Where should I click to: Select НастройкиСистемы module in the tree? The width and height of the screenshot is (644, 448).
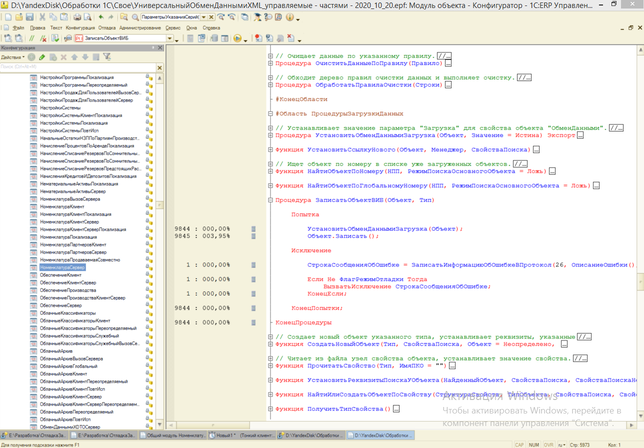click(x=60, y=107)
